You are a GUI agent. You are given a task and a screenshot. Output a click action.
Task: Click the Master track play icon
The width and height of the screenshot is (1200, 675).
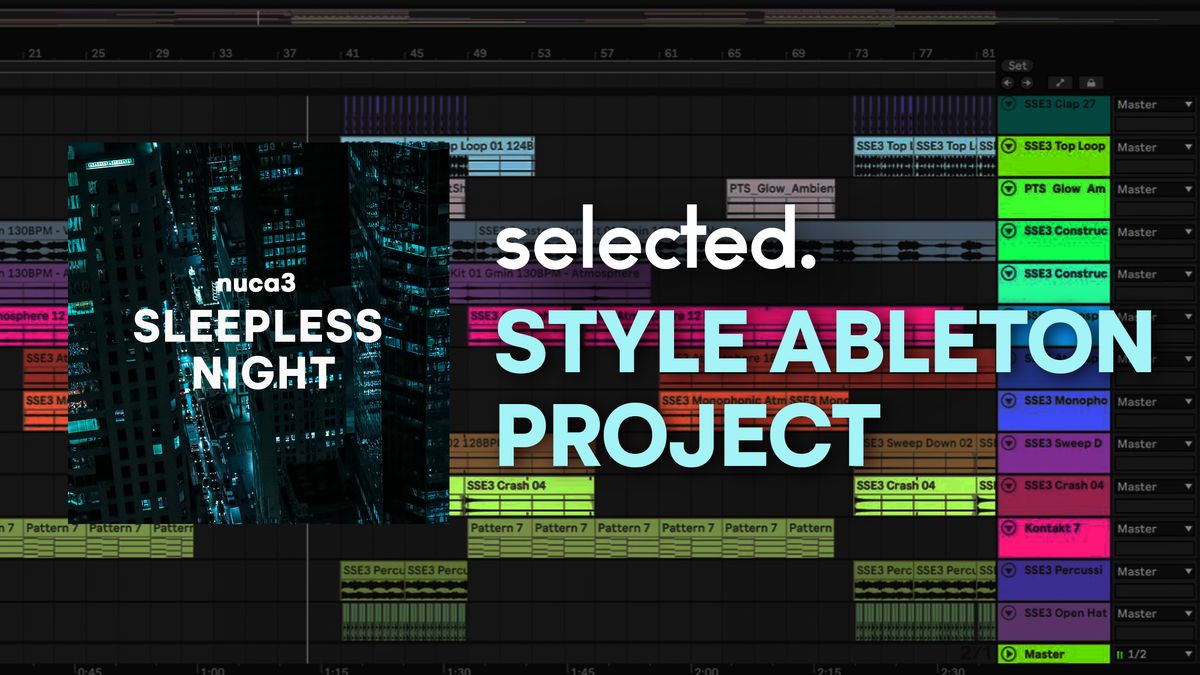click(x=1008, y=654)
